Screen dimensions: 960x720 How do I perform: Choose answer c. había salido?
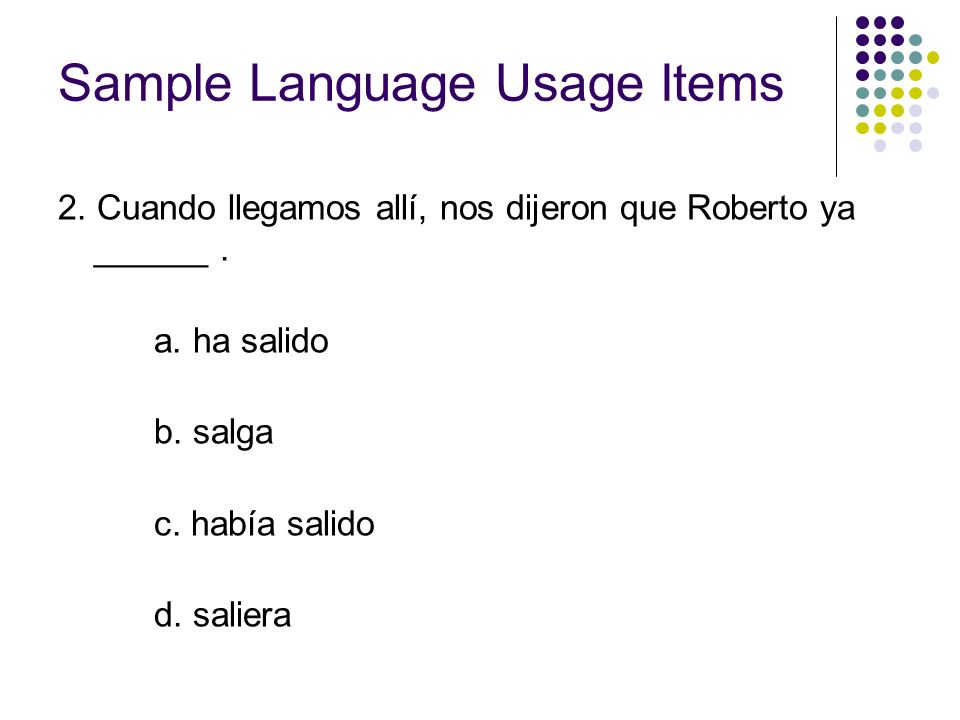coord(264,524)
